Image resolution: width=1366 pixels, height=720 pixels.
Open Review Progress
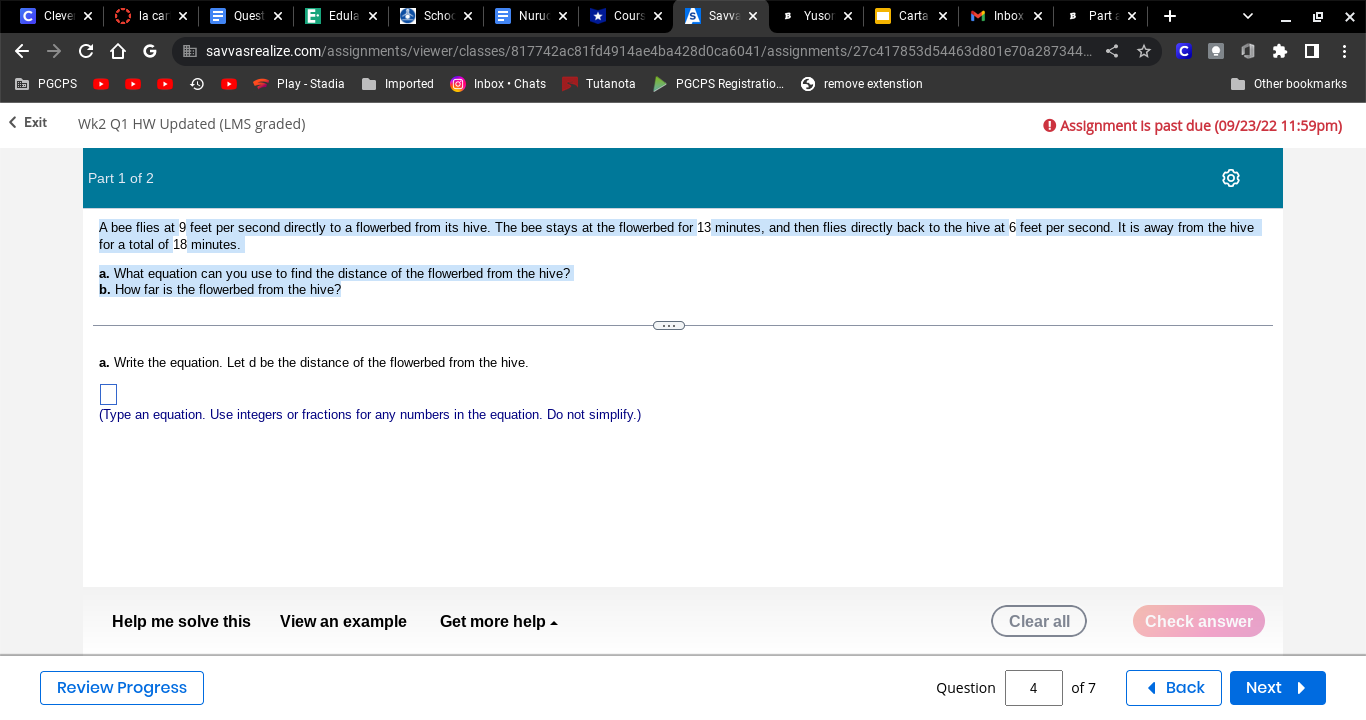tap(122, 688)
